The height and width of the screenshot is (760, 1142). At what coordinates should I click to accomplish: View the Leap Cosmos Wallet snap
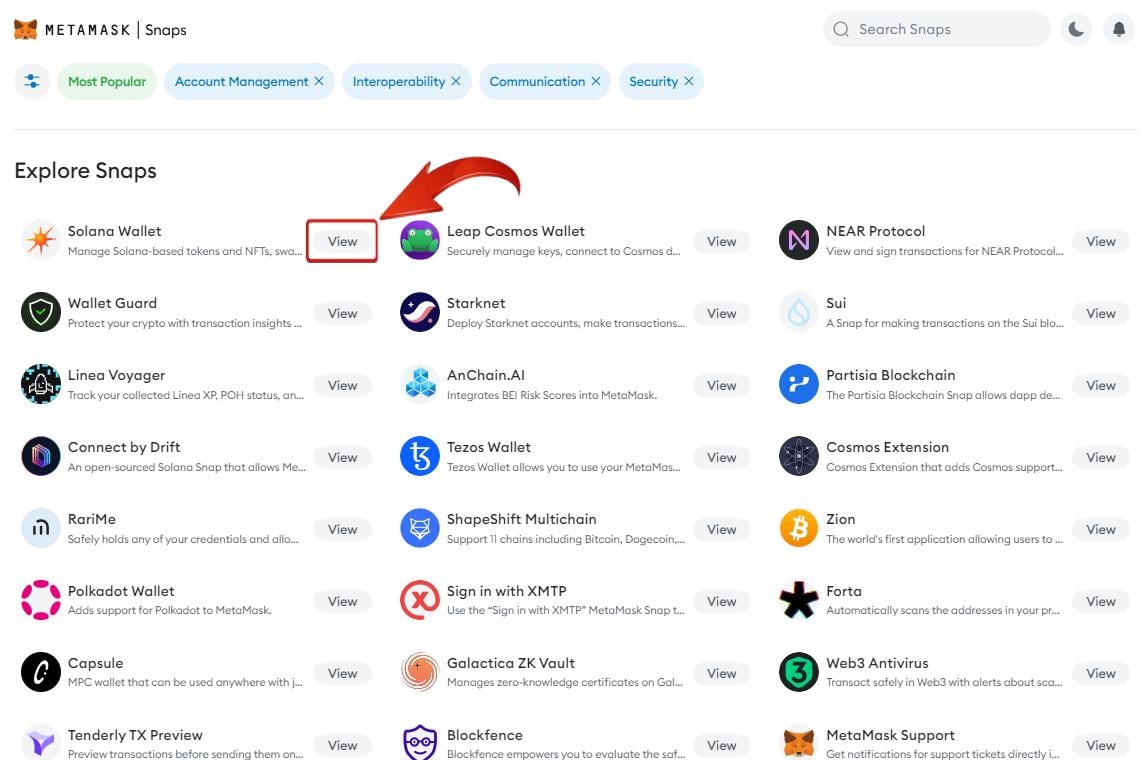pyautogui.click(x=722, y=241)
